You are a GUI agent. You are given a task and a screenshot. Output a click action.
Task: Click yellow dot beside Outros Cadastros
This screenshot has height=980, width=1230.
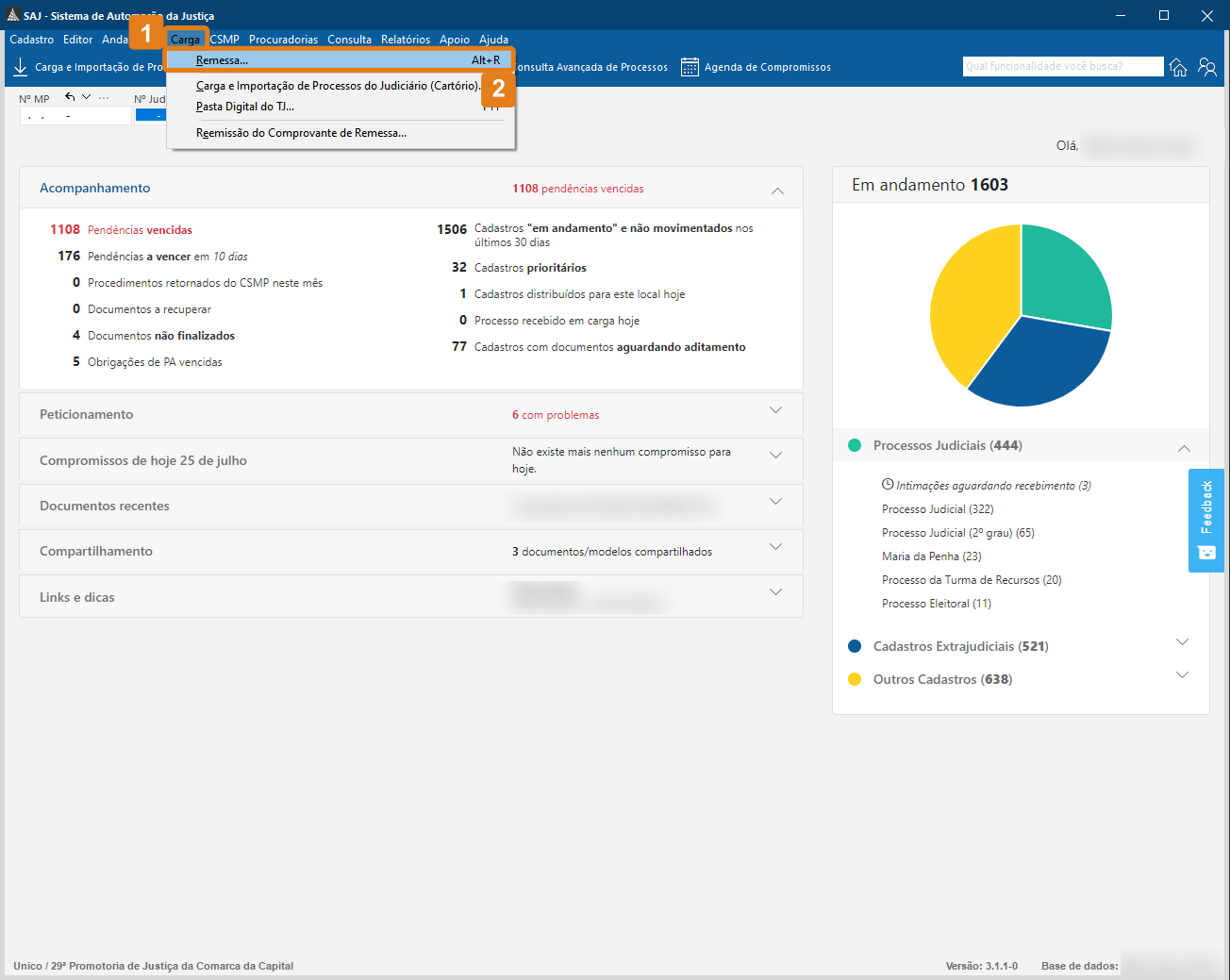pos(855,679)
